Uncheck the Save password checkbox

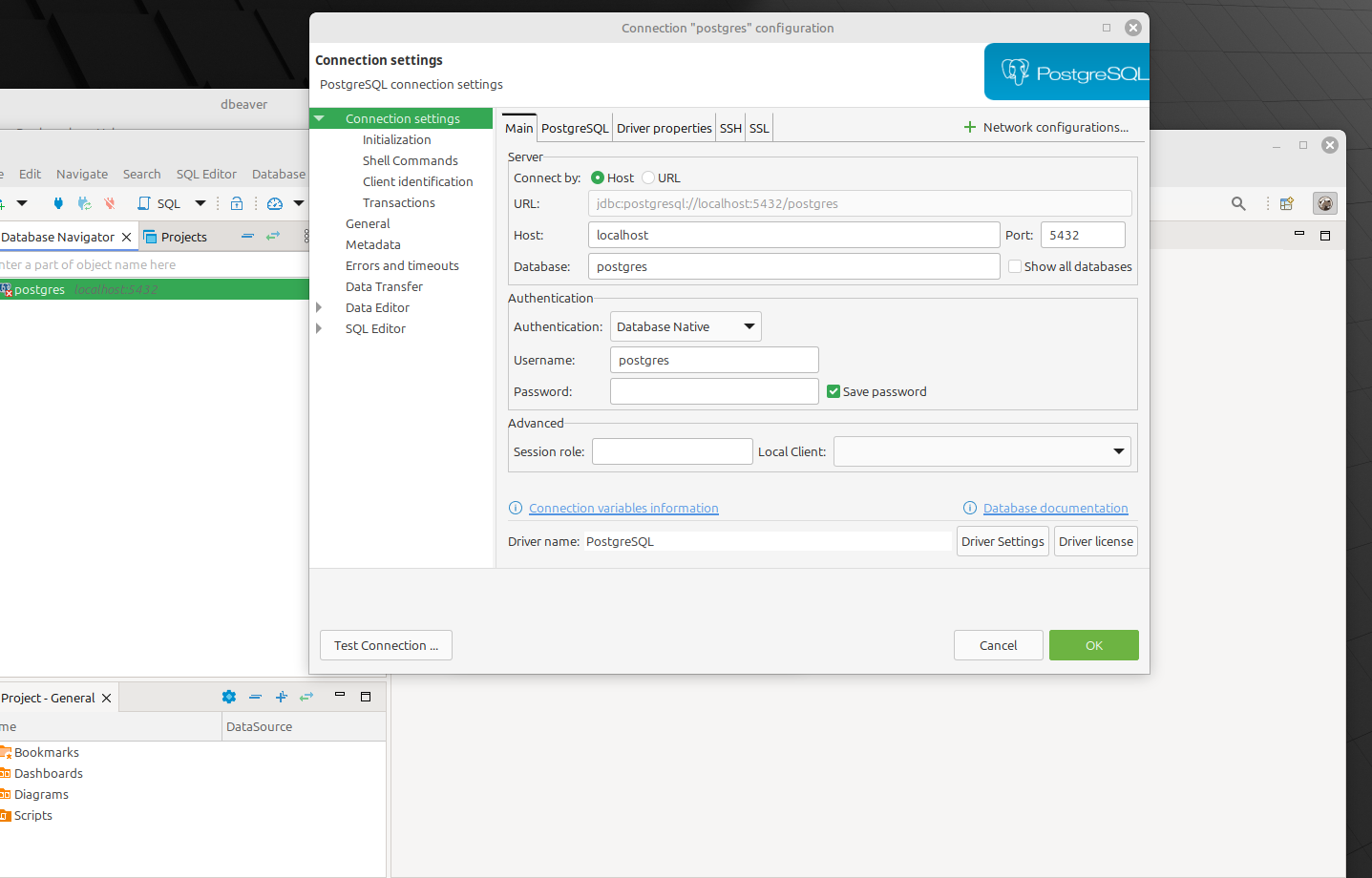[x=834, y=391]
